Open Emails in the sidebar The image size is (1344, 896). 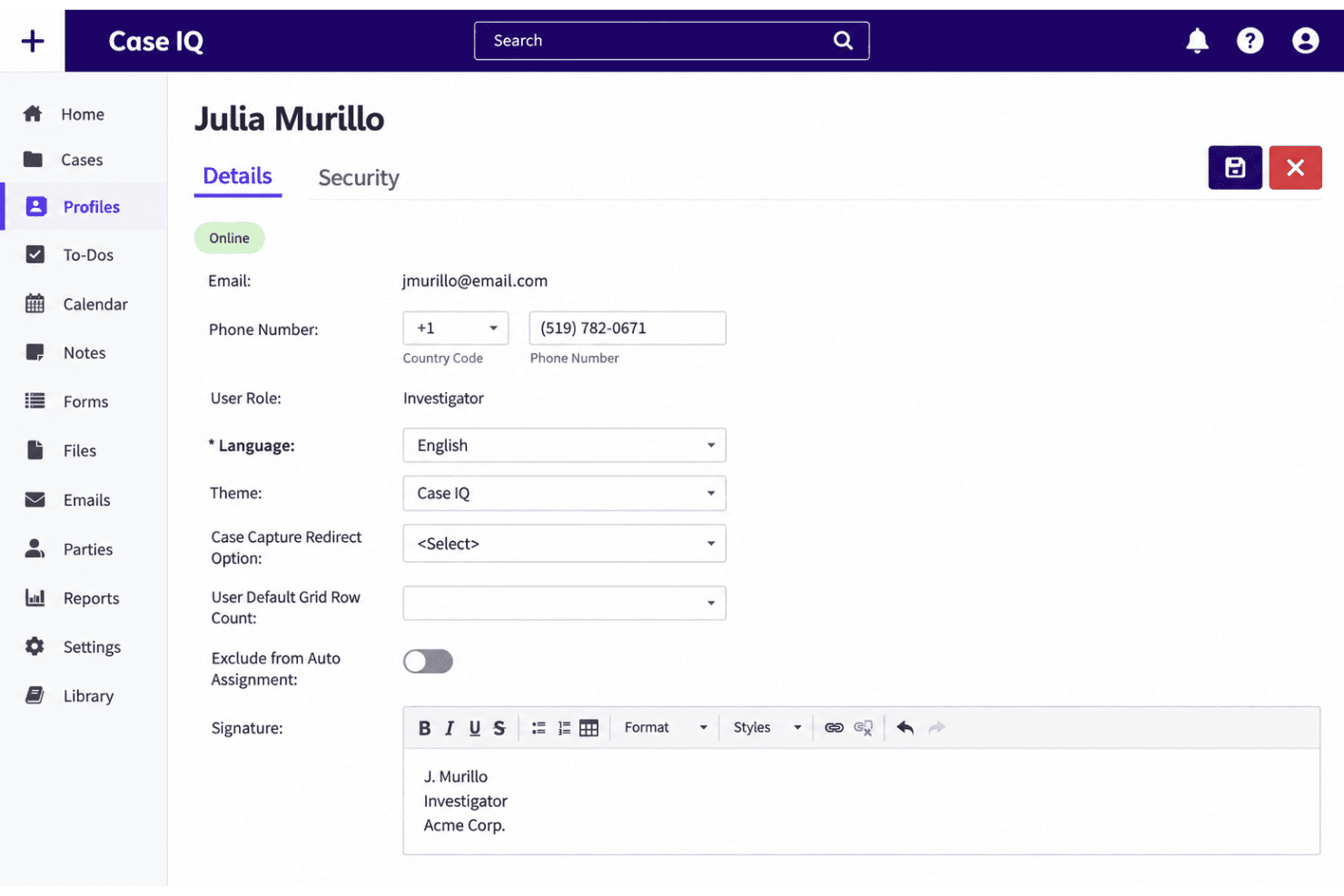coord(83,500)
